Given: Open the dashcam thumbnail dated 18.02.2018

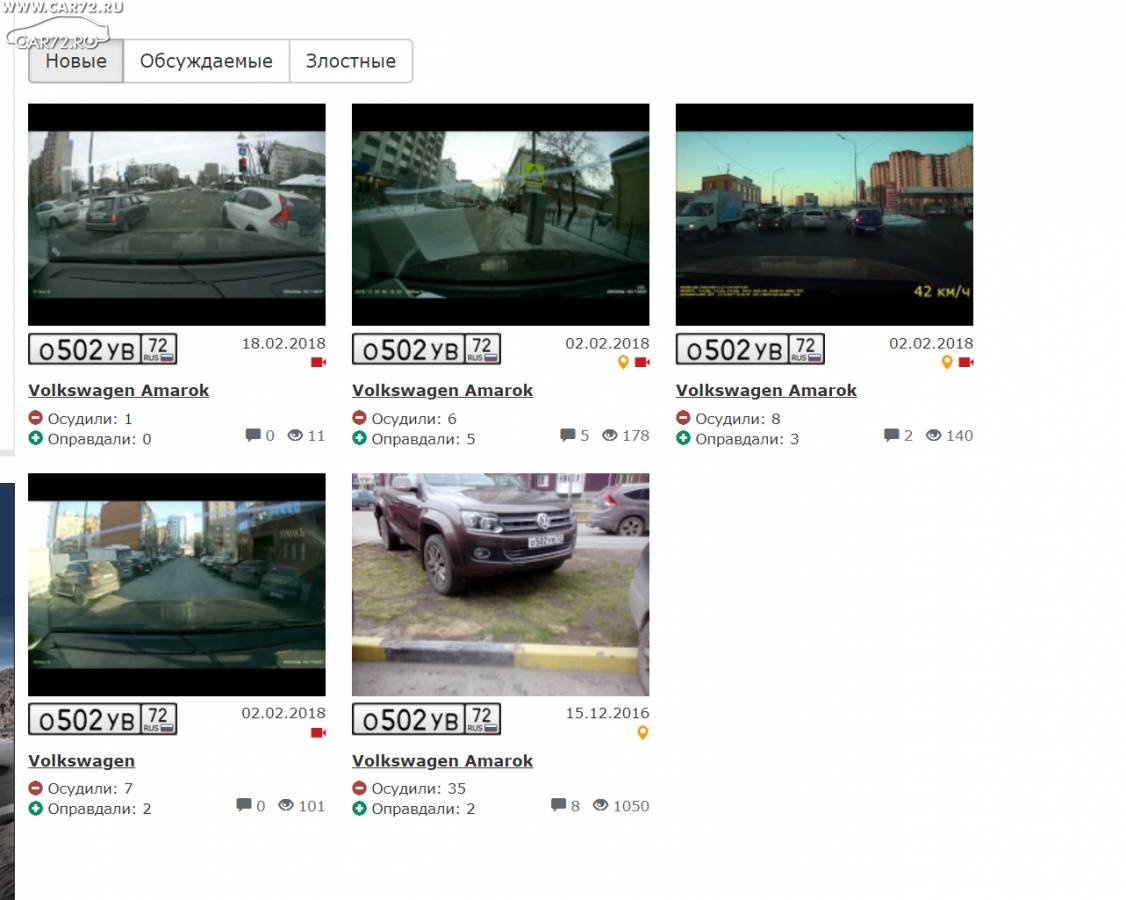Looking at the screenshot, I should [x=177, y=215].
